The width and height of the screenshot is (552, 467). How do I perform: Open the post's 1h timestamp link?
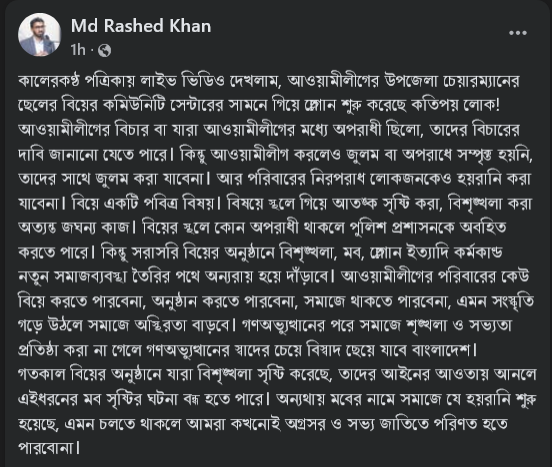pyautogui.click(x=78, y=50)
